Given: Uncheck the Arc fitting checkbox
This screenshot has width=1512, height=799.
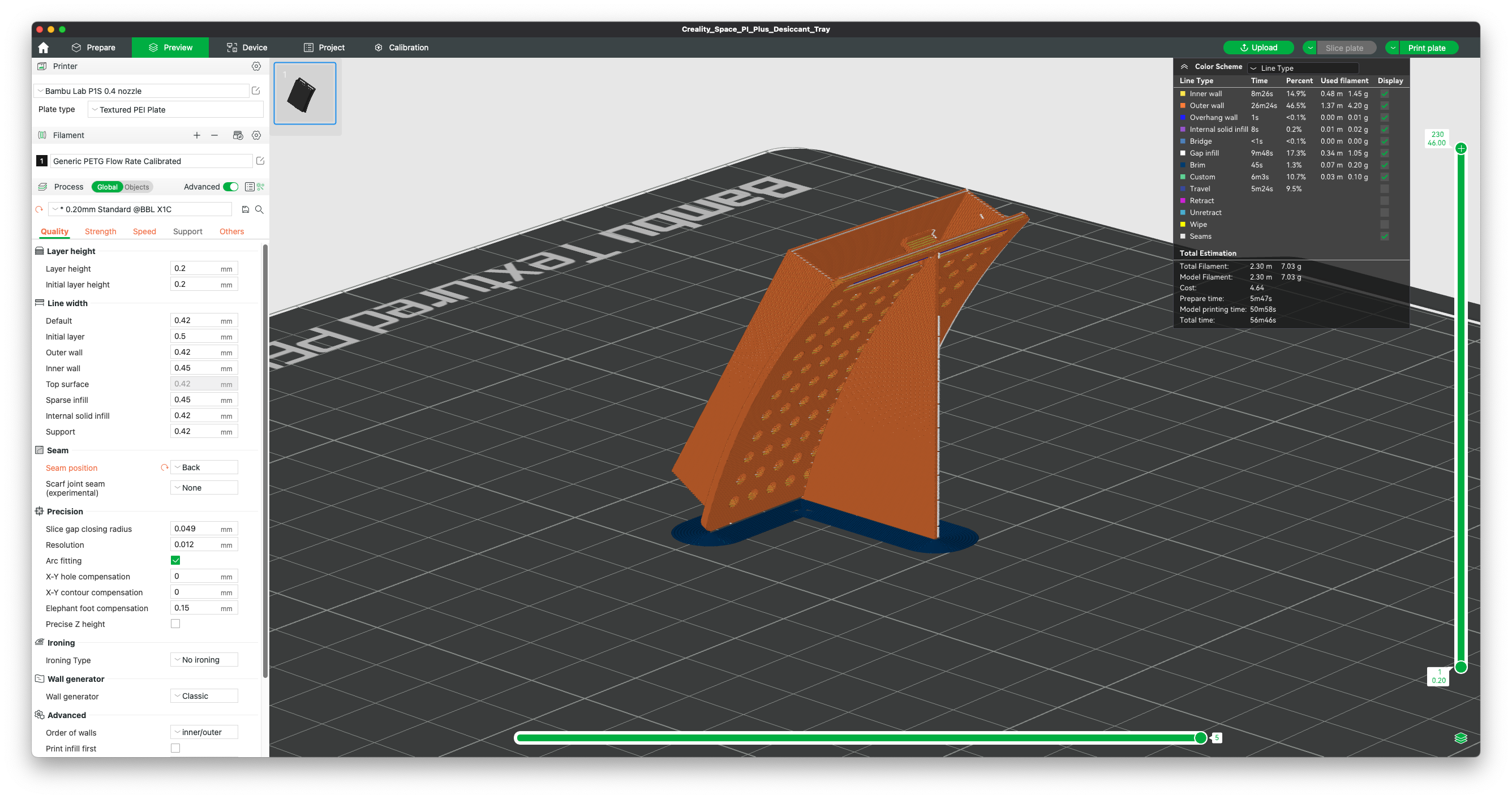Looking at the screenshot, I should 175,560.
